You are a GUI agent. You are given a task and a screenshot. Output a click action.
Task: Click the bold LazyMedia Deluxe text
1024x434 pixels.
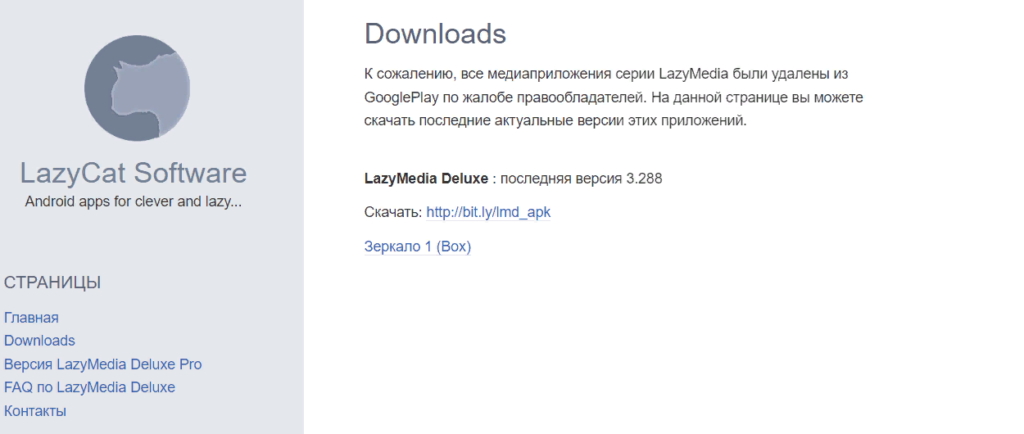coord(426,178)
